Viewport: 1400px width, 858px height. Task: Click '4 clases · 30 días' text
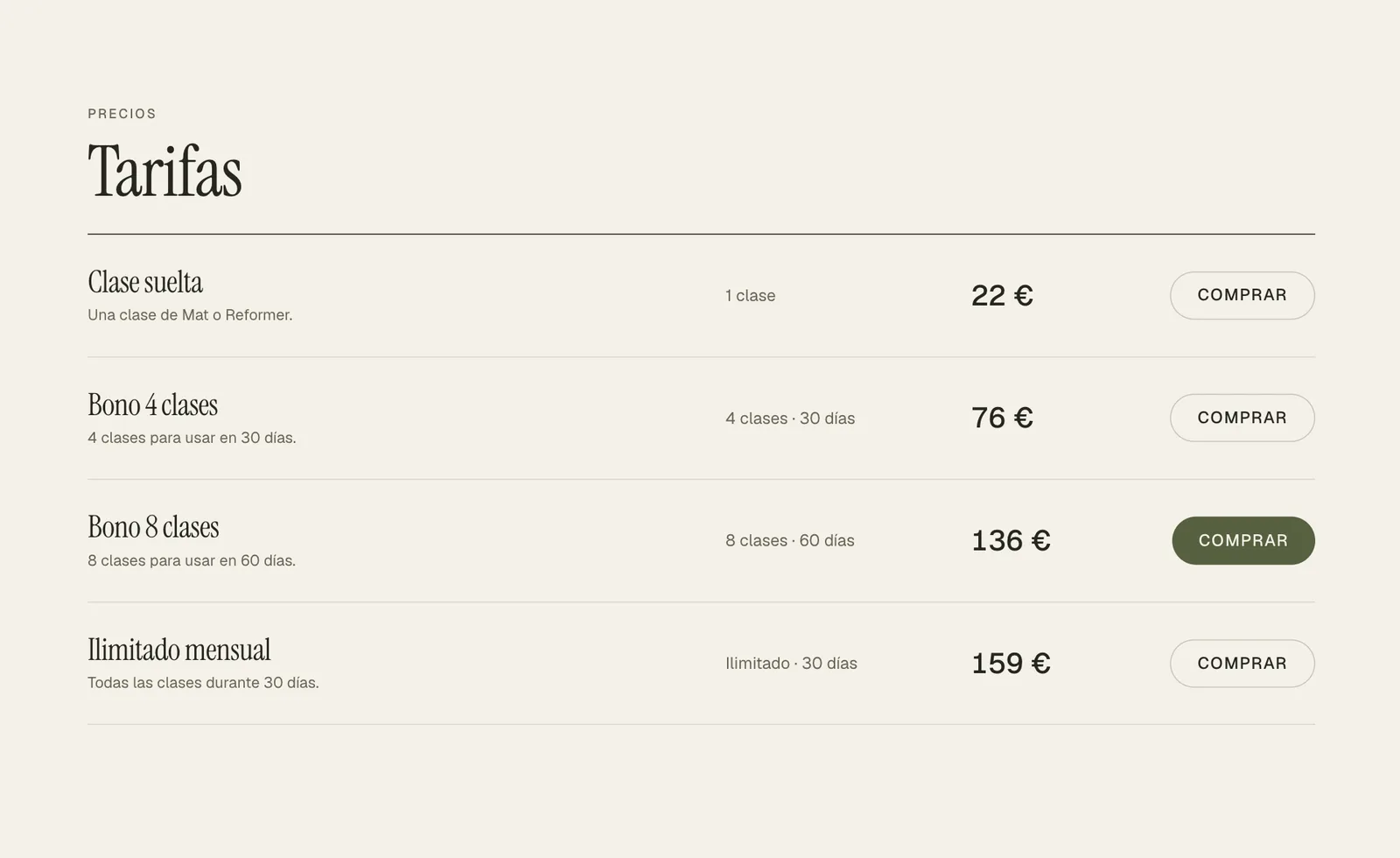[790, 418]
